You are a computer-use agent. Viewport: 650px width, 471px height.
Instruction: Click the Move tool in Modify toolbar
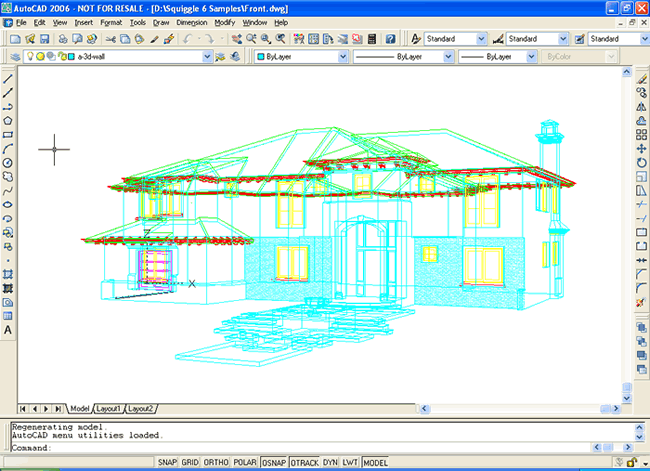[x=641, y=149]
